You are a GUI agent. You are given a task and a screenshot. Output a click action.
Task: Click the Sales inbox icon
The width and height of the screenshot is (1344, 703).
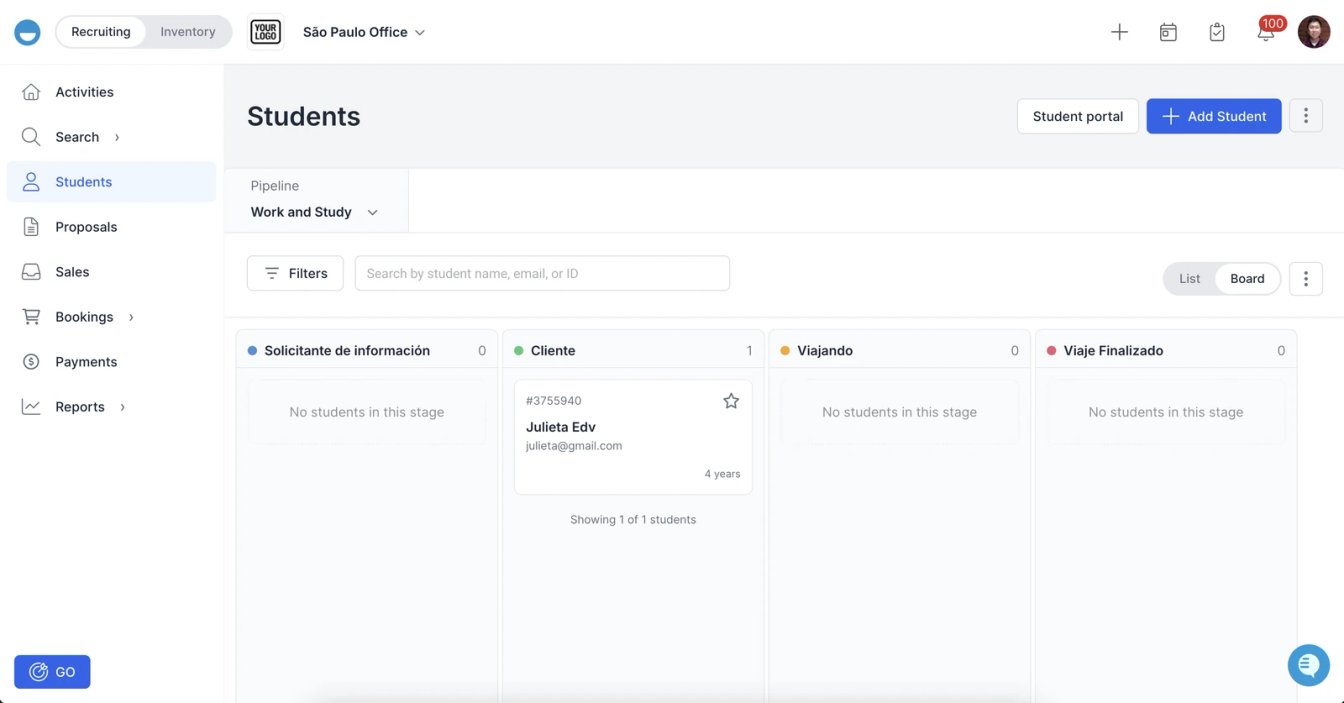tap(31, 272)
